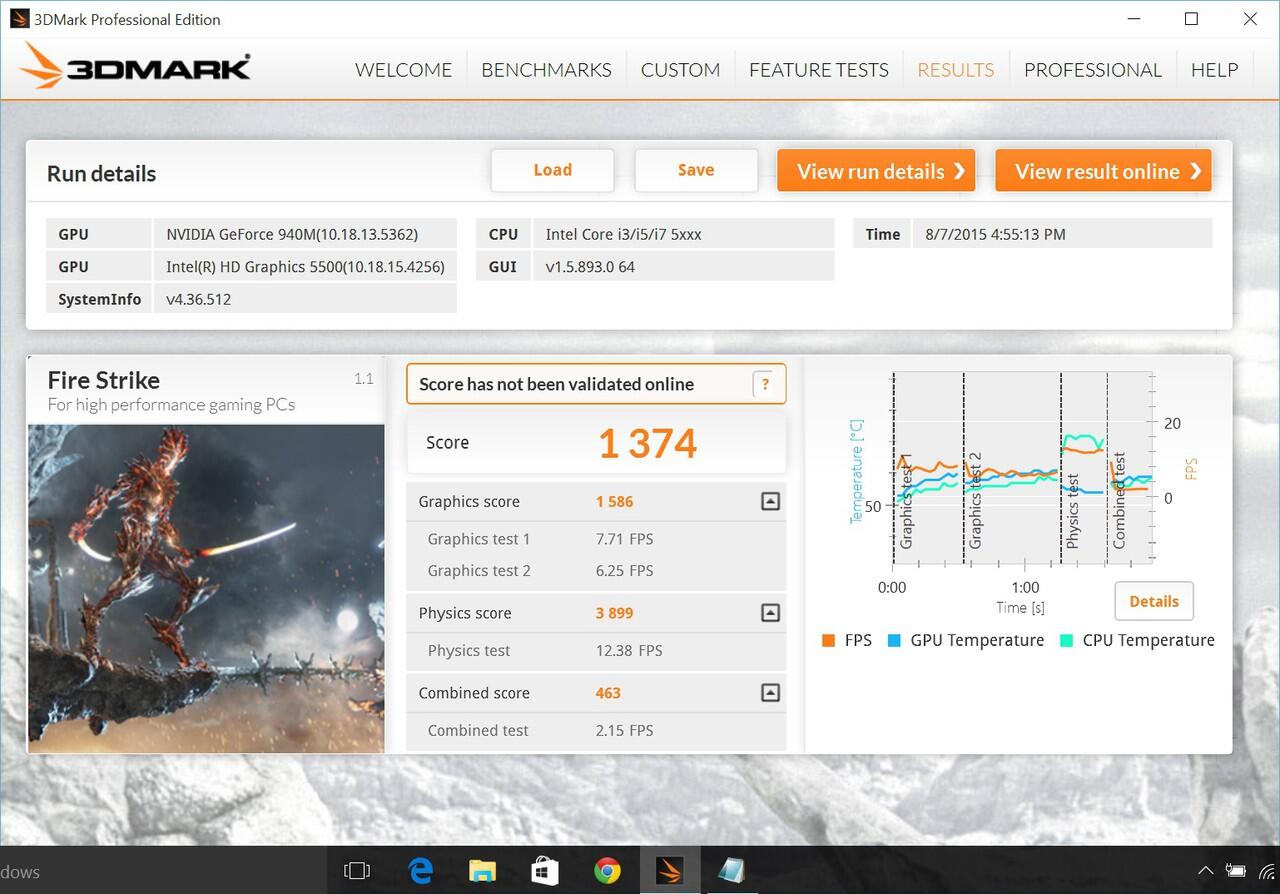Open Task View in the taskbar

pos(357,871)
